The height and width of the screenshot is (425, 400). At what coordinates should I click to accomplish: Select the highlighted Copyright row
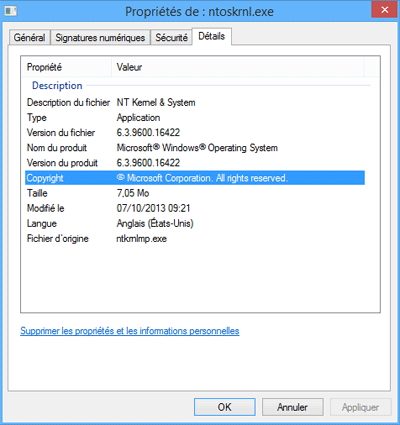[x=195, y=178]
